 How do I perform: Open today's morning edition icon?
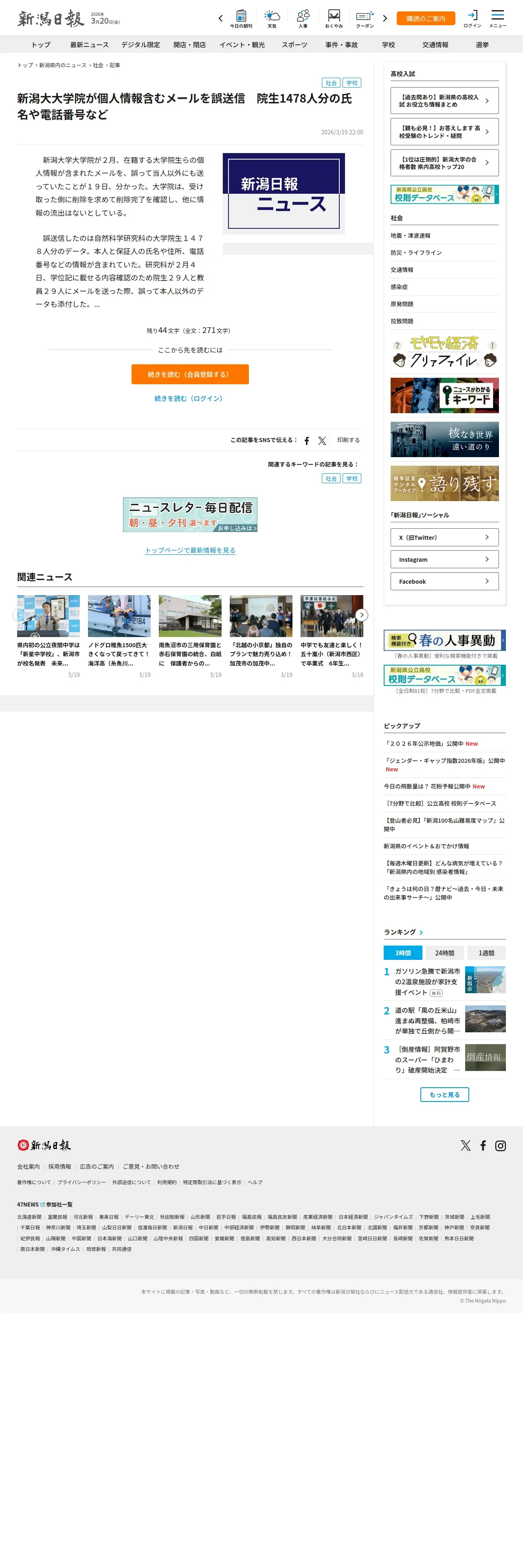[241, 19]
